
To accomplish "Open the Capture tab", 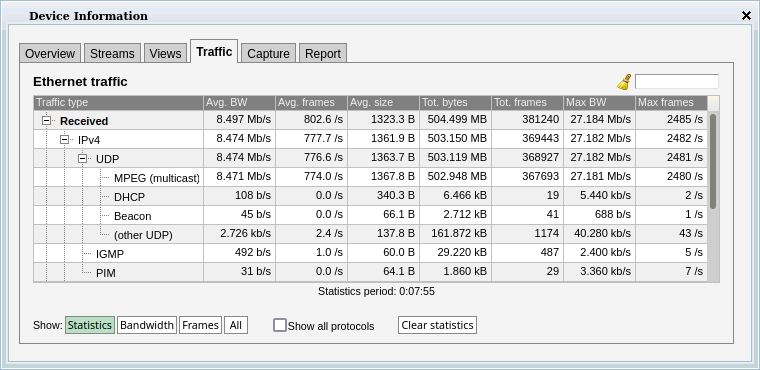I will tap(269, 53).
